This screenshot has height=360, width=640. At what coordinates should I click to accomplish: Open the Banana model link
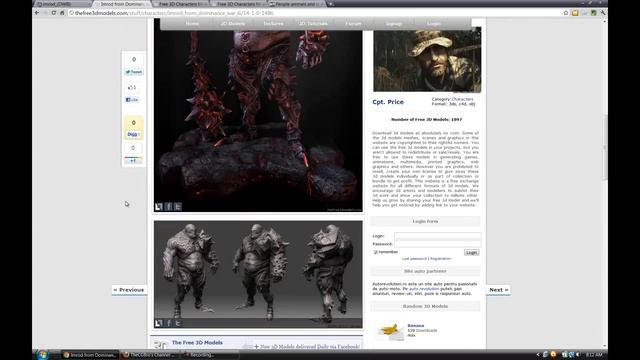[x=416, y=325]
